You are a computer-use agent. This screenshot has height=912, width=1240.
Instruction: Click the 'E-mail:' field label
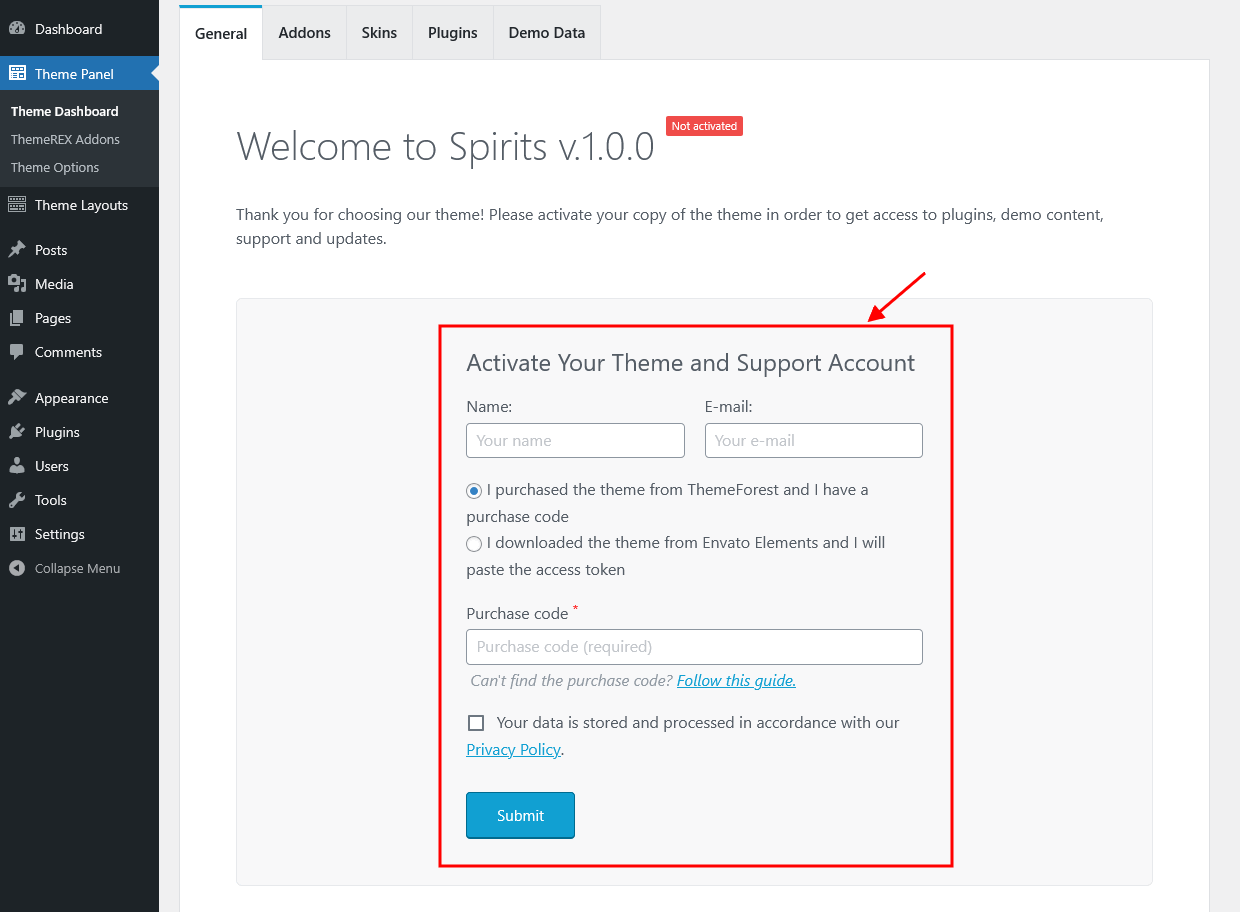[728, 407]
